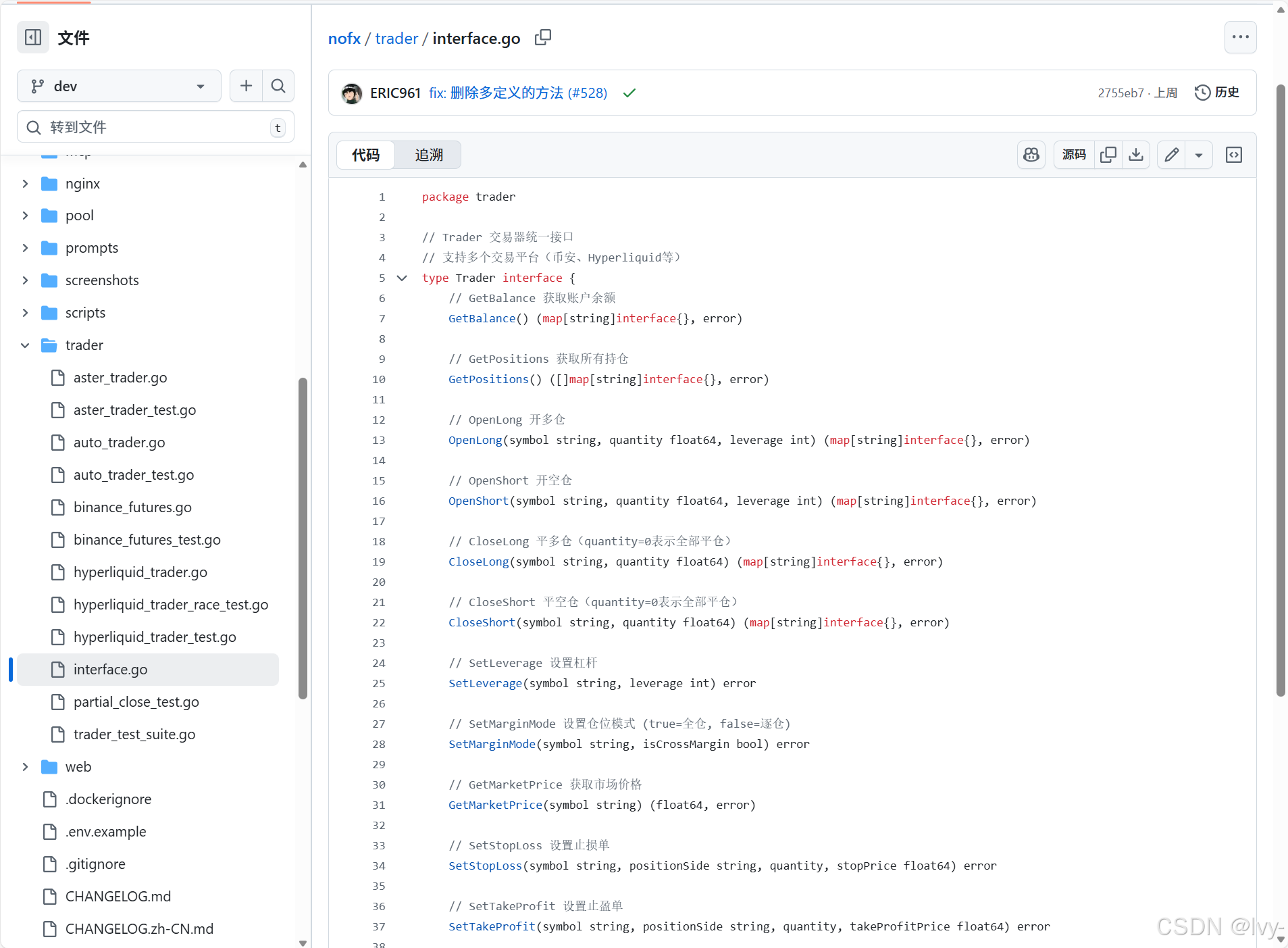
Task: View commit check status checkmark
Action: click(x=629, y=93)
